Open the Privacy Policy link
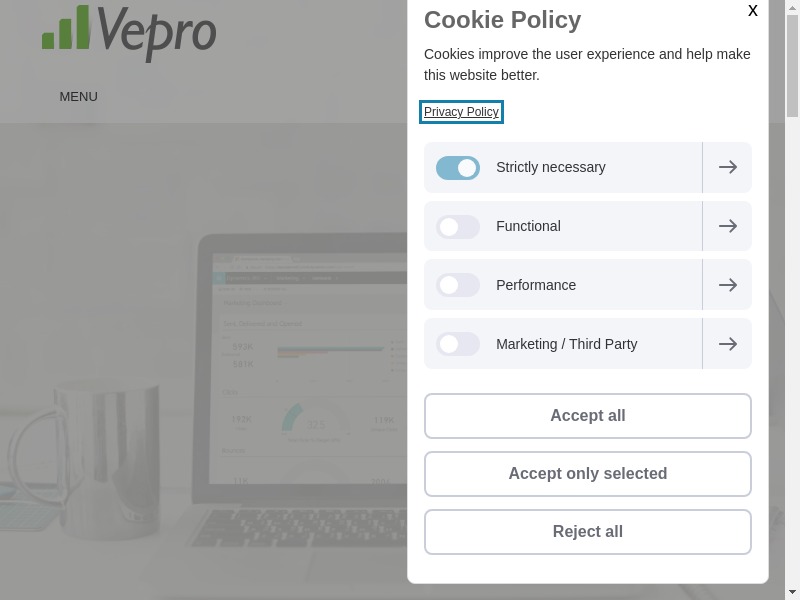The image size is (800, 600). coord(461,112)
